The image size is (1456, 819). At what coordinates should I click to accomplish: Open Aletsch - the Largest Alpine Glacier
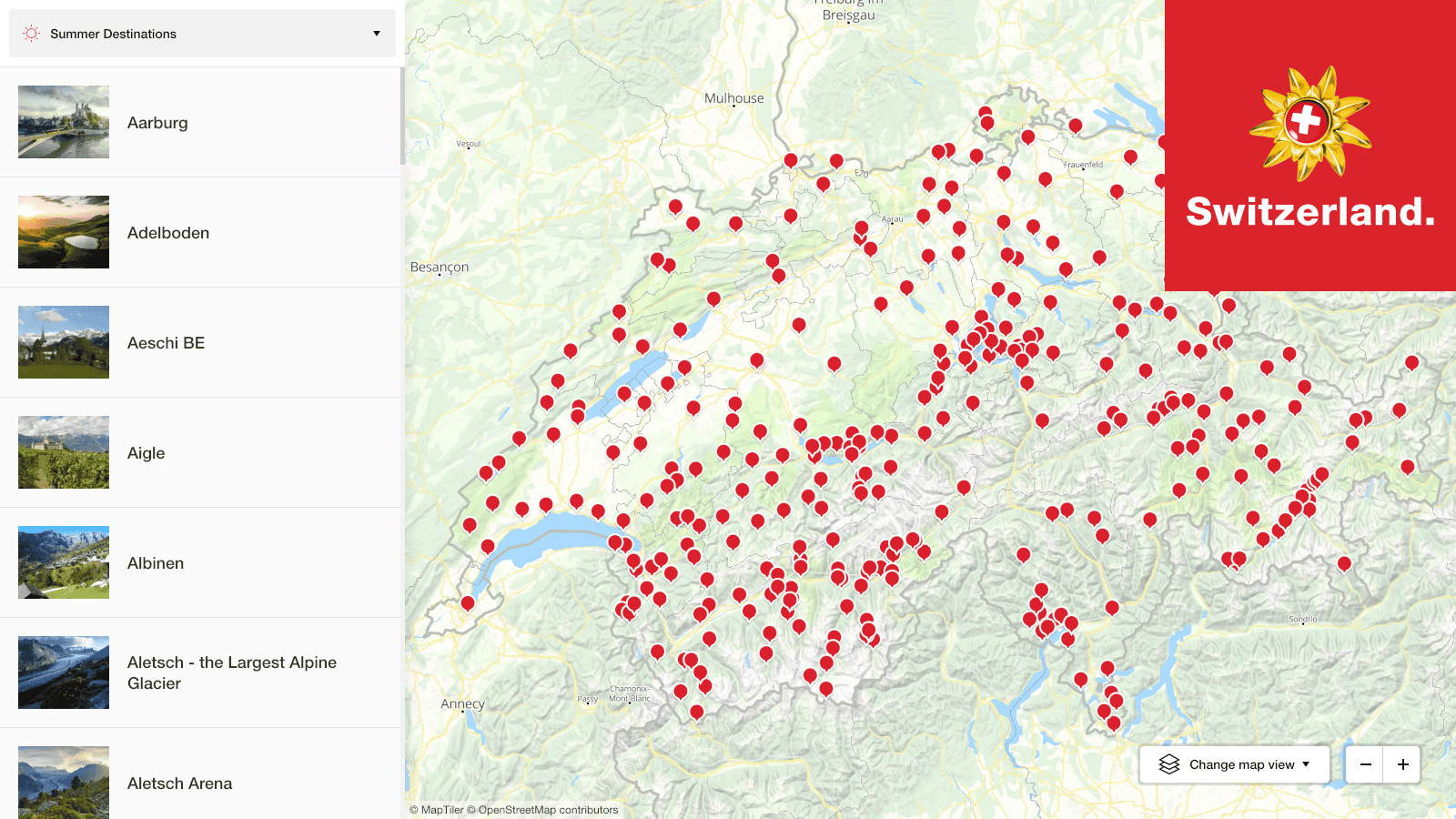[x=231, y=672]
